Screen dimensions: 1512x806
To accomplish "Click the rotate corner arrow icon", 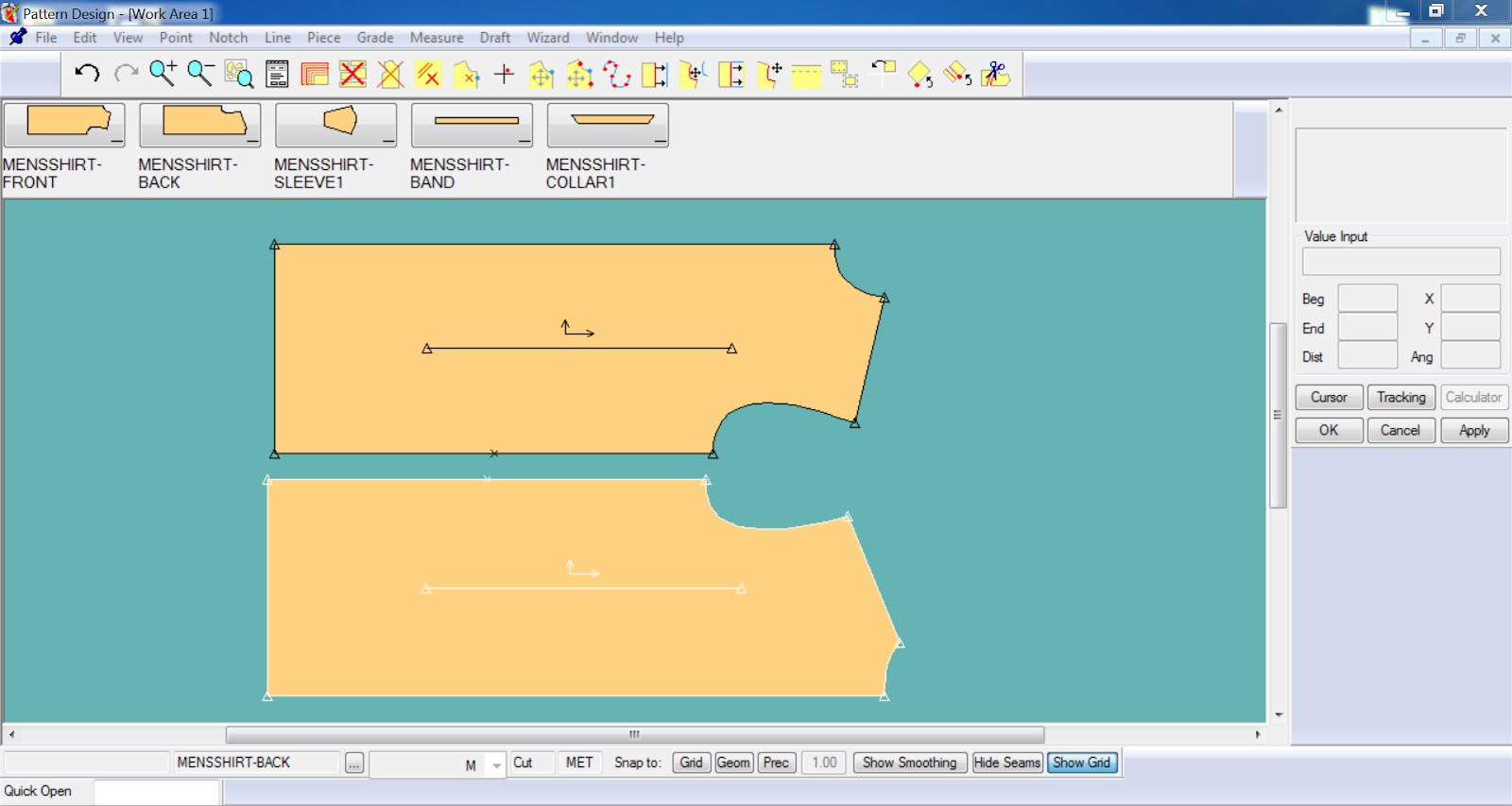I will point(882,74).
